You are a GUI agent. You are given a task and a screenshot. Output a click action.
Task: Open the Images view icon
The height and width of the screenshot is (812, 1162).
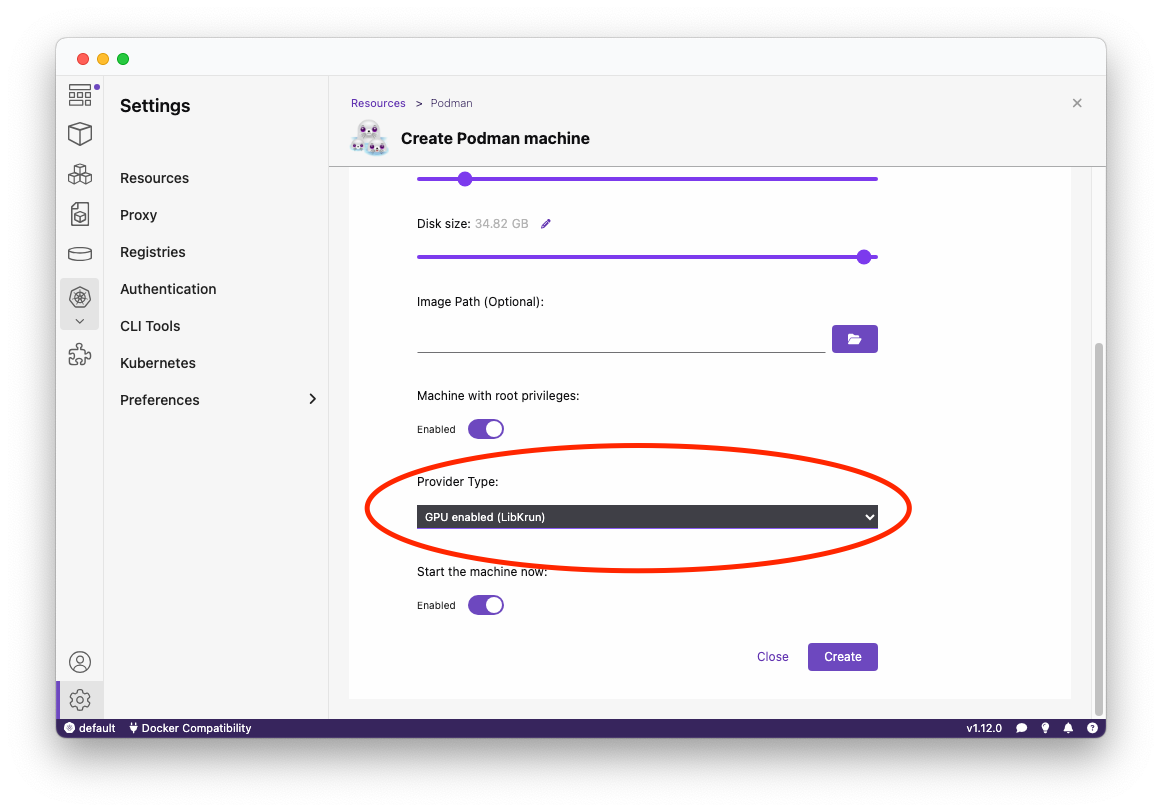point(80,213)
